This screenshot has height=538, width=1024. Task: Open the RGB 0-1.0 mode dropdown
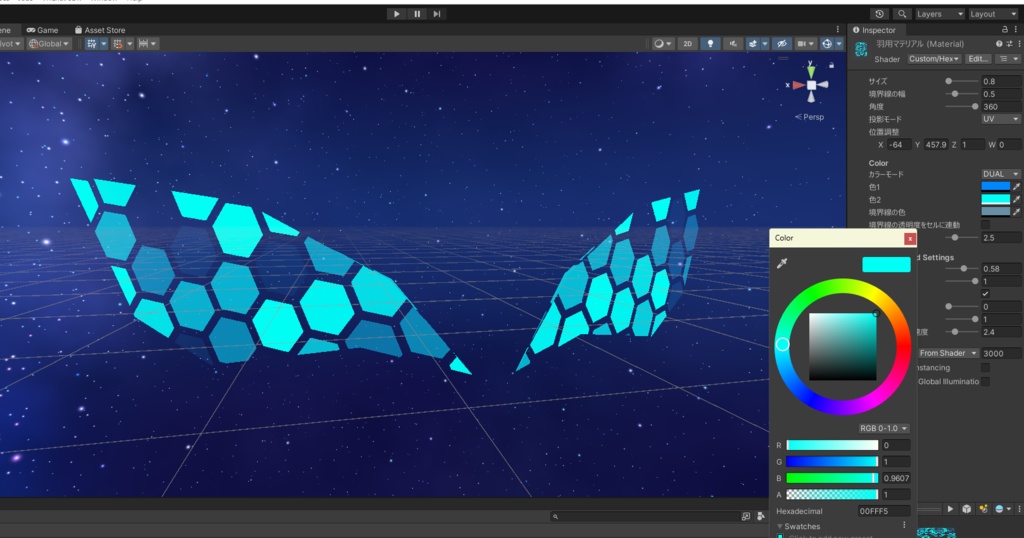[x=884, y=428]
